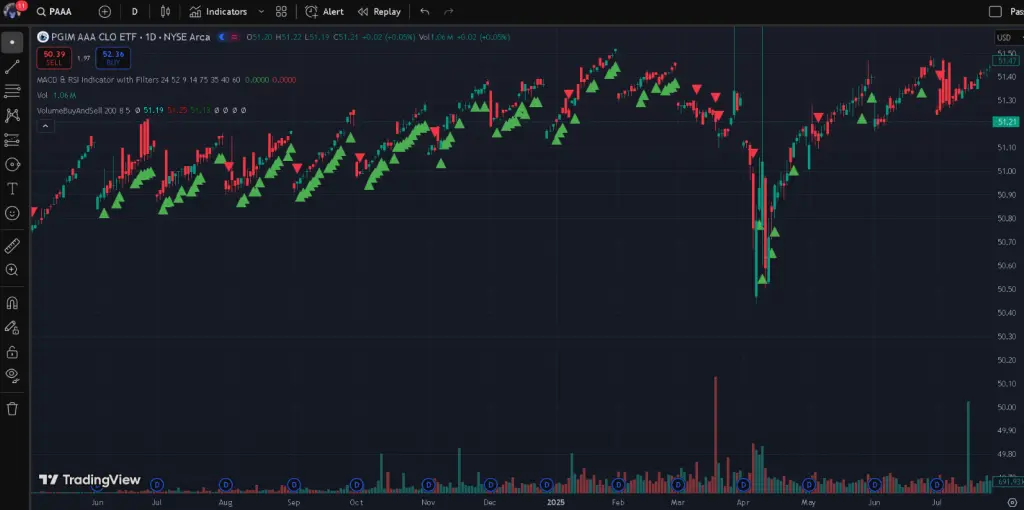The width and height of the screenshot is (1024, 510).
Task: Click the 50.39 SELL button
Action: [54, 58]
